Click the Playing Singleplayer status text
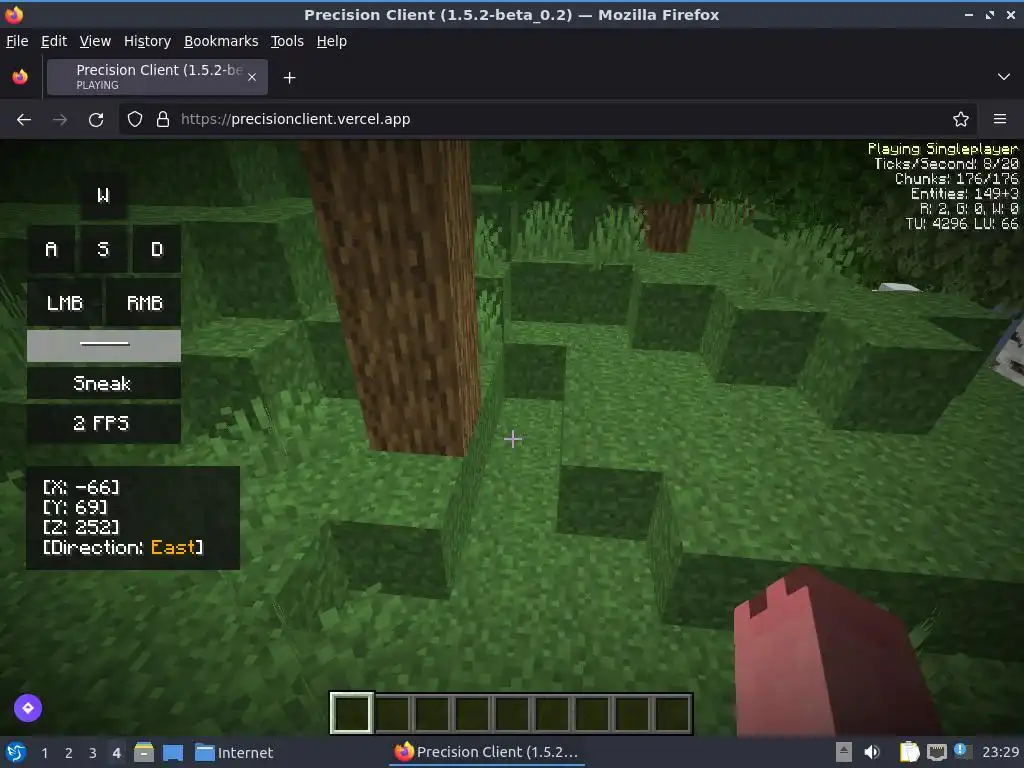 point(942,149)
